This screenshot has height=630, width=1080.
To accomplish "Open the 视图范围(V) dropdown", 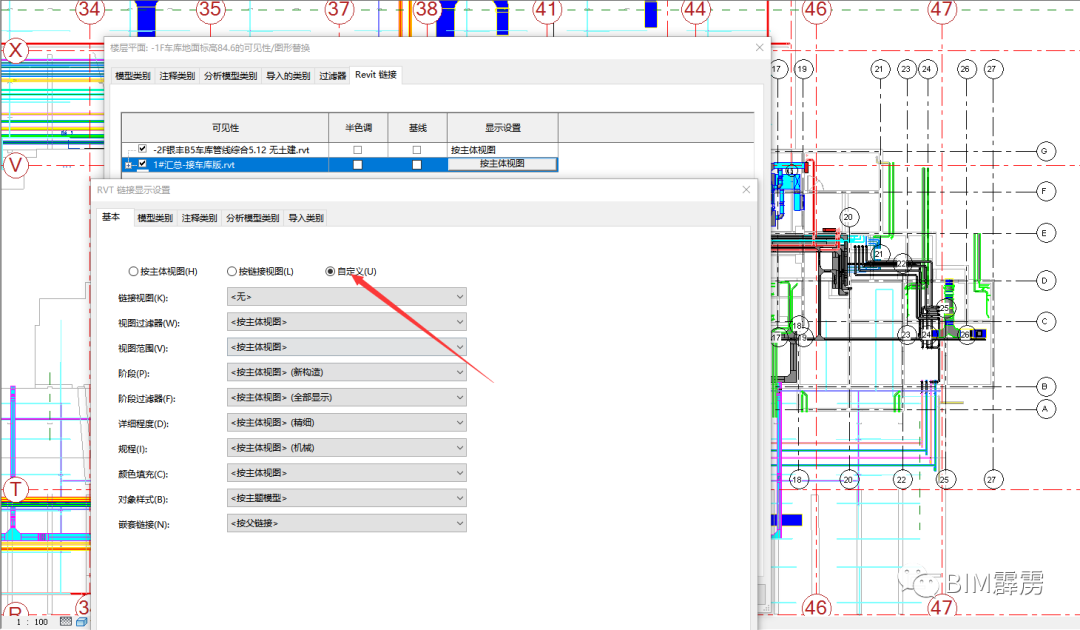I will 346,347.
